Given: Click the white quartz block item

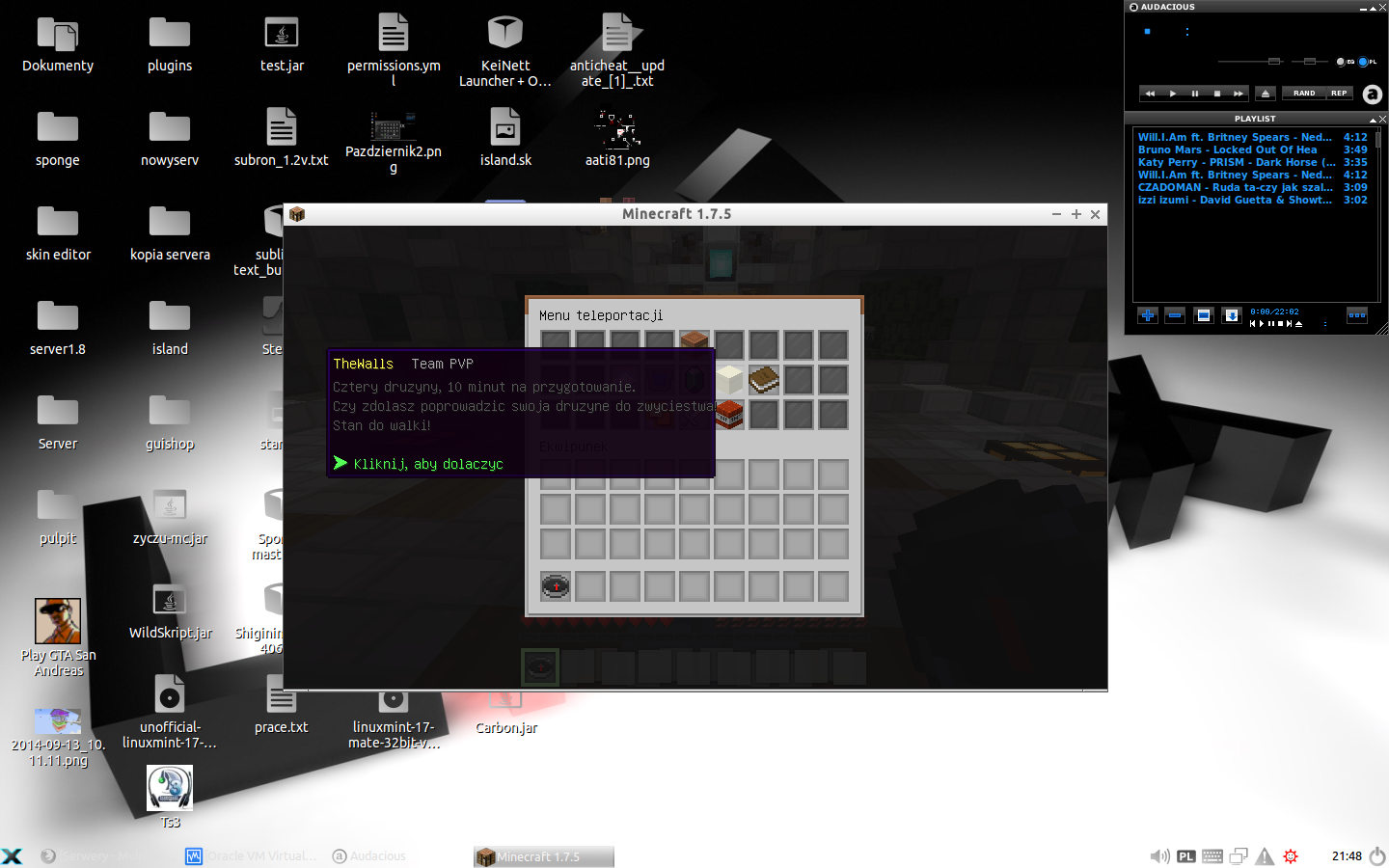Looking at the screenshot, I should [x=729, y=380].
